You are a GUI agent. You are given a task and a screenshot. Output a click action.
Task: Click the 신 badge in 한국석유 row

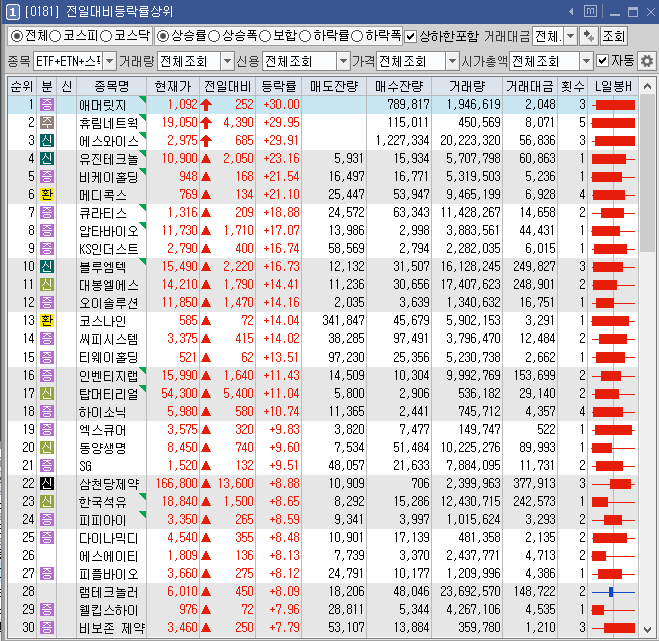coord(47,501)
